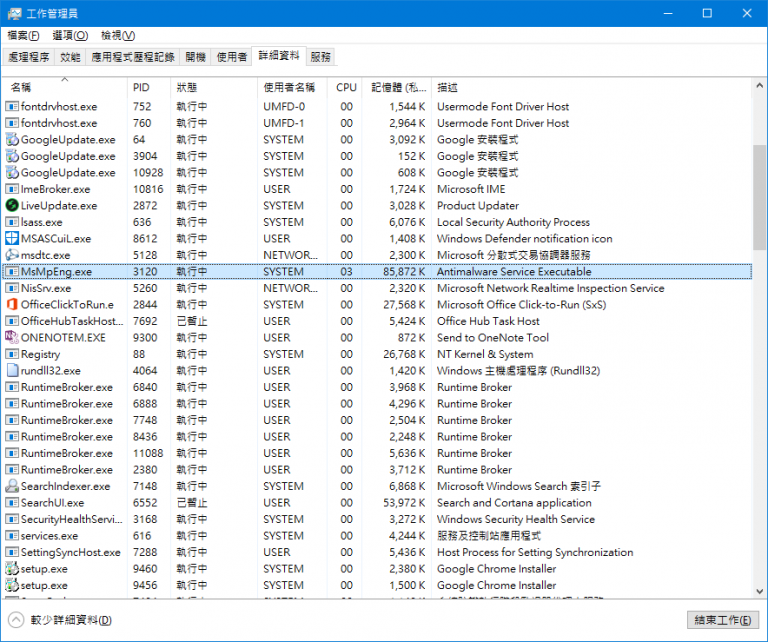Click the ImeBroker.exe process icon

pos(12,189)
